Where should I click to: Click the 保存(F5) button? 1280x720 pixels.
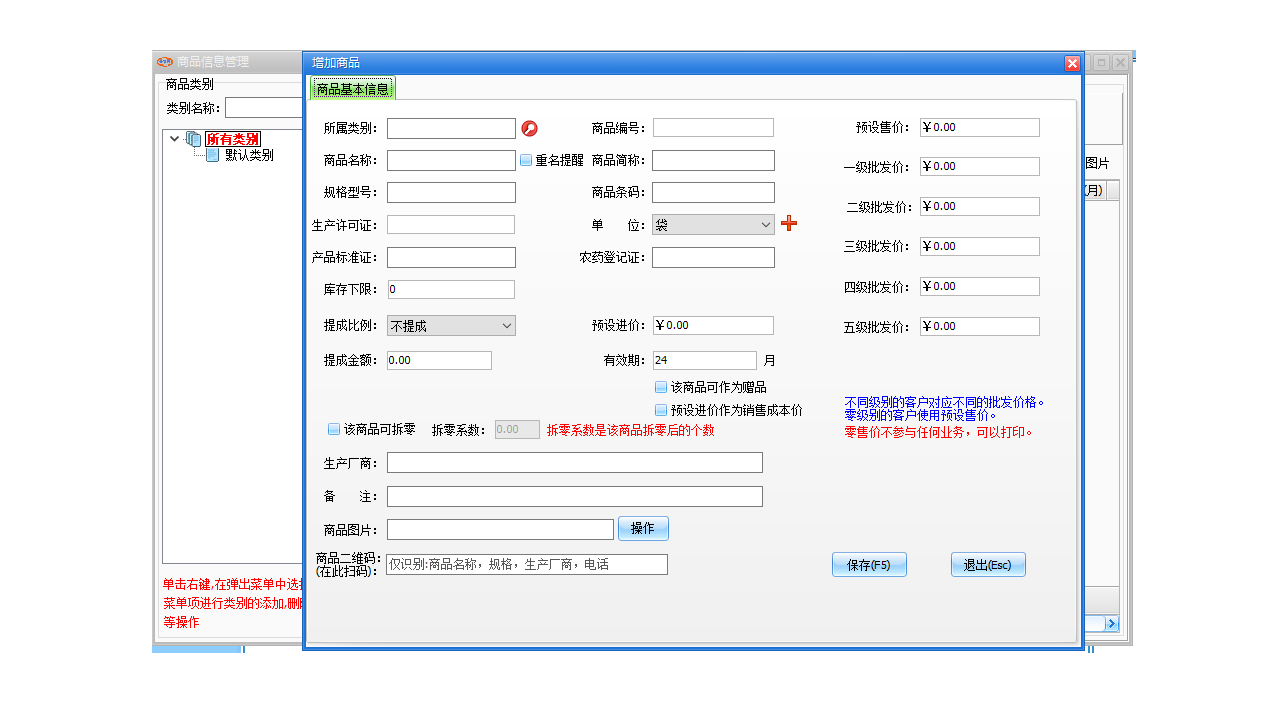(868, 564)
